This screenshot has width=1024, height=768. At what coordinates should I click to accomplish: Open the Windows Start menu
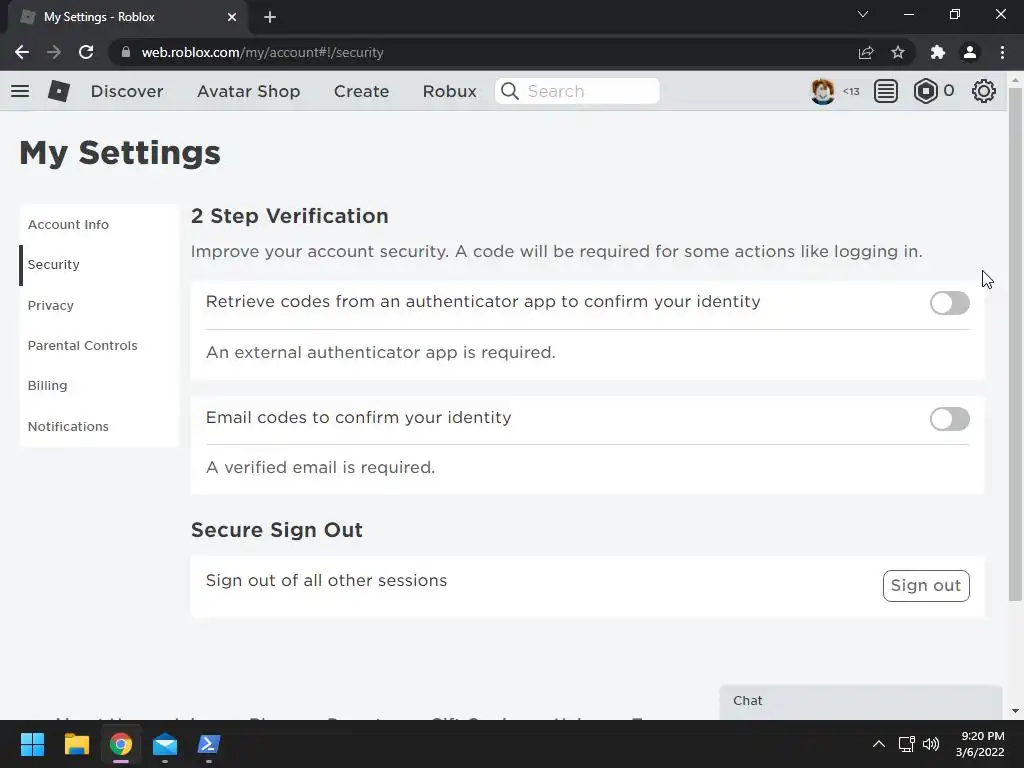pos(32,744)
